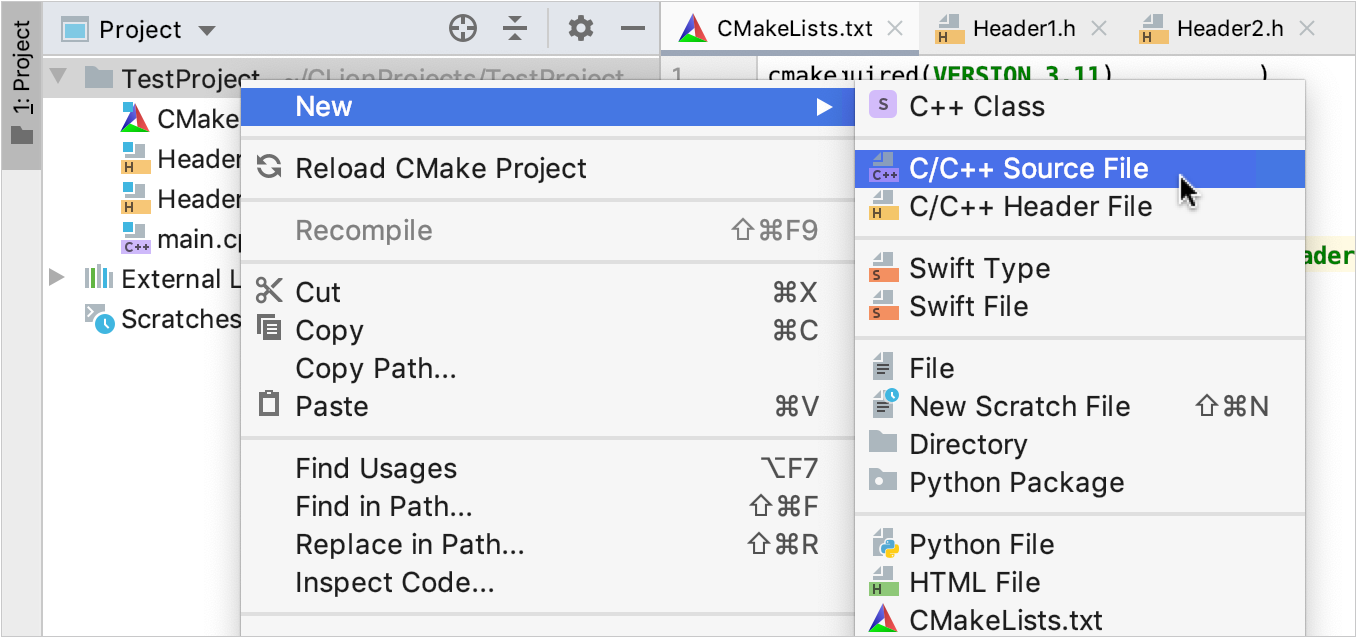This screenshot has height=639, width=1358.
Task: Create a New Scratch File
Action: pyautogui.click(x=1020, y=406)
